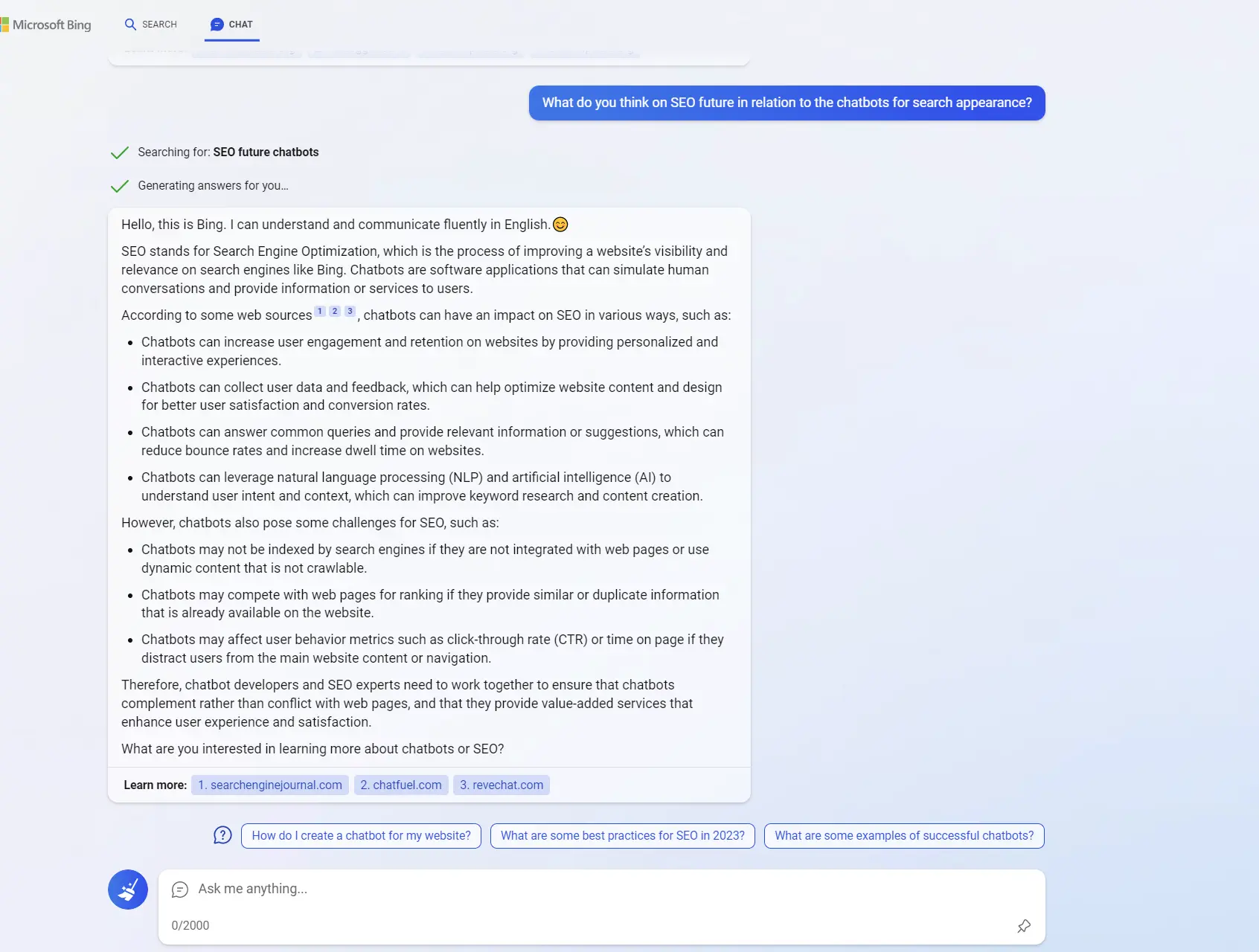
Task: Click the 'Searching for: SEO future chatbots' status
Action: pyautogui.click(x=228, y=152)
